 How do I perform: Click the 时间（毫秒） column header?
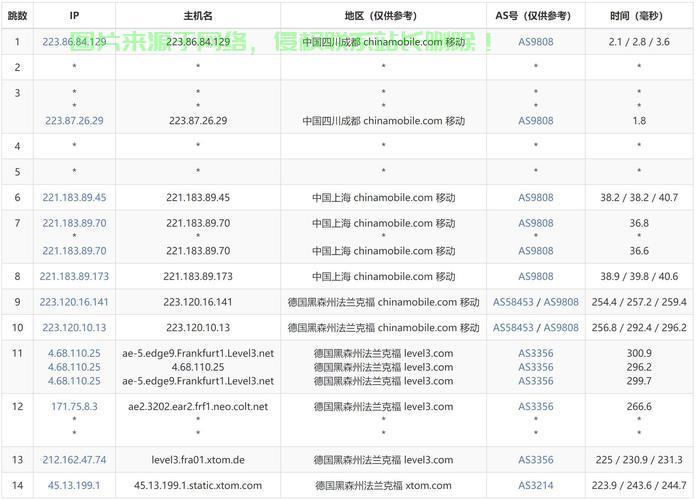639,16
